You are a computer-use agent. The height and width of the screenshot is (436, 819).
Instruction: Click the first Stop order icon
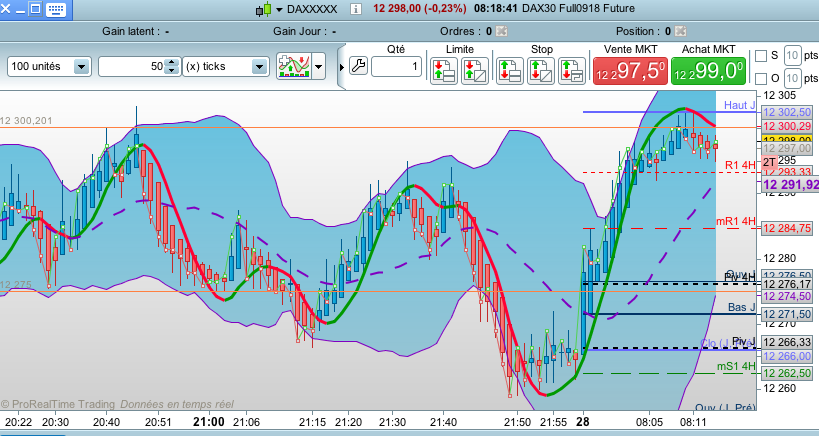tap(510, 70)
